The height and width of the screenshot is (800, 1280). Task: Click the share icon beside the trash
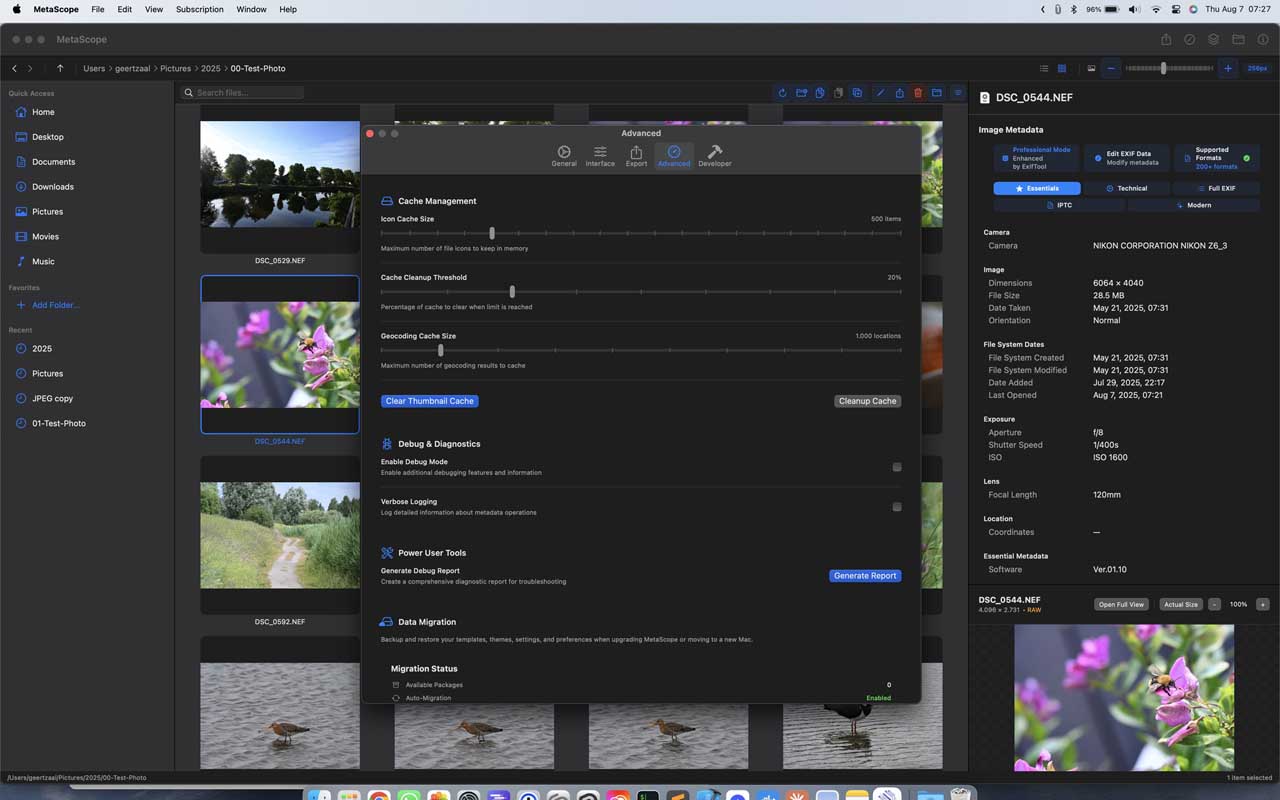899,93
